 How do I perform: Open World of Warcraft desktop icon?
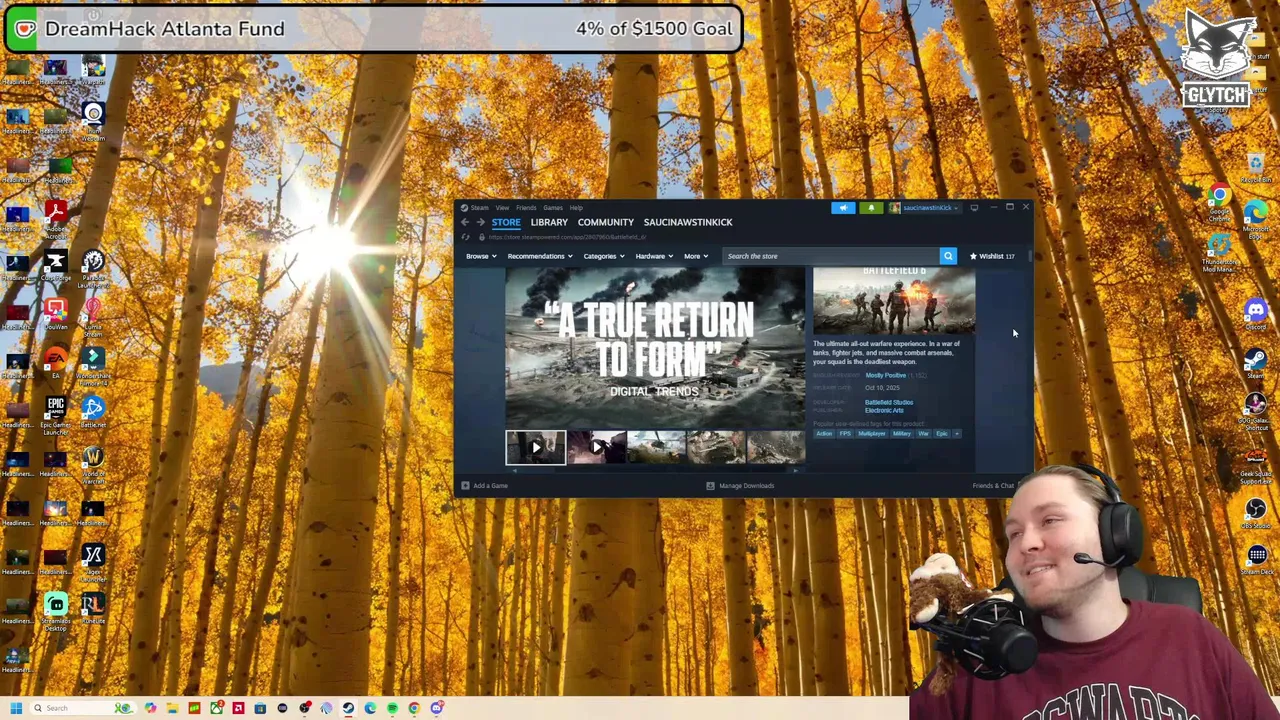pos(93,457)
